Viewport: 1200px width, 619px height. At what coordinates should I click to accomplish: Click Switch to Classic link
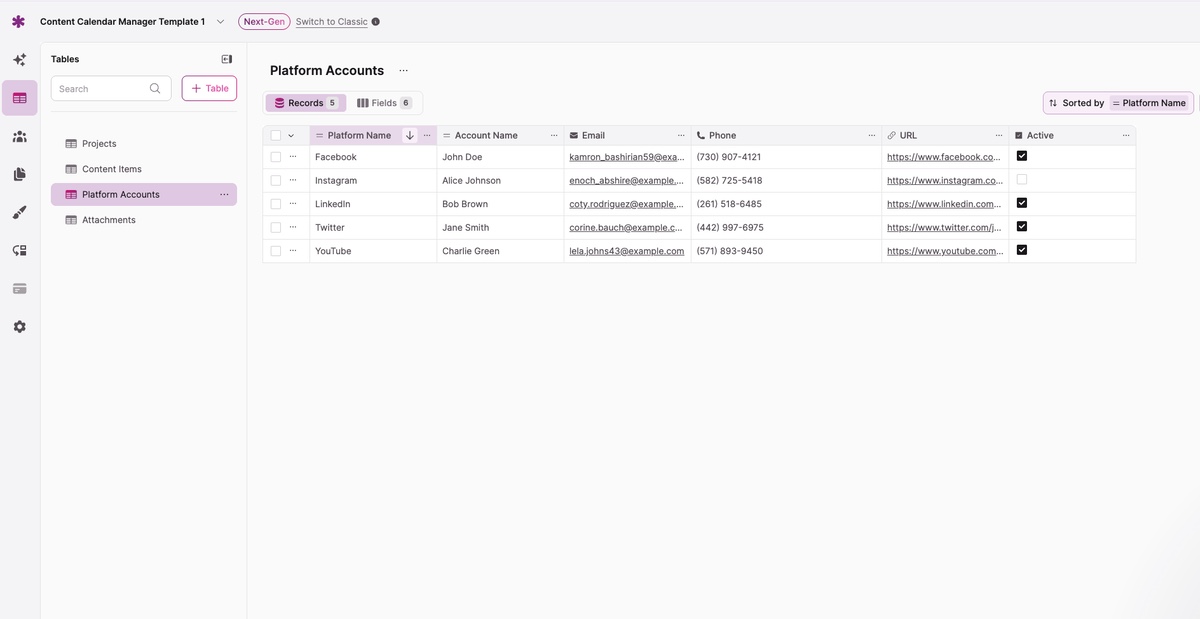331,22
